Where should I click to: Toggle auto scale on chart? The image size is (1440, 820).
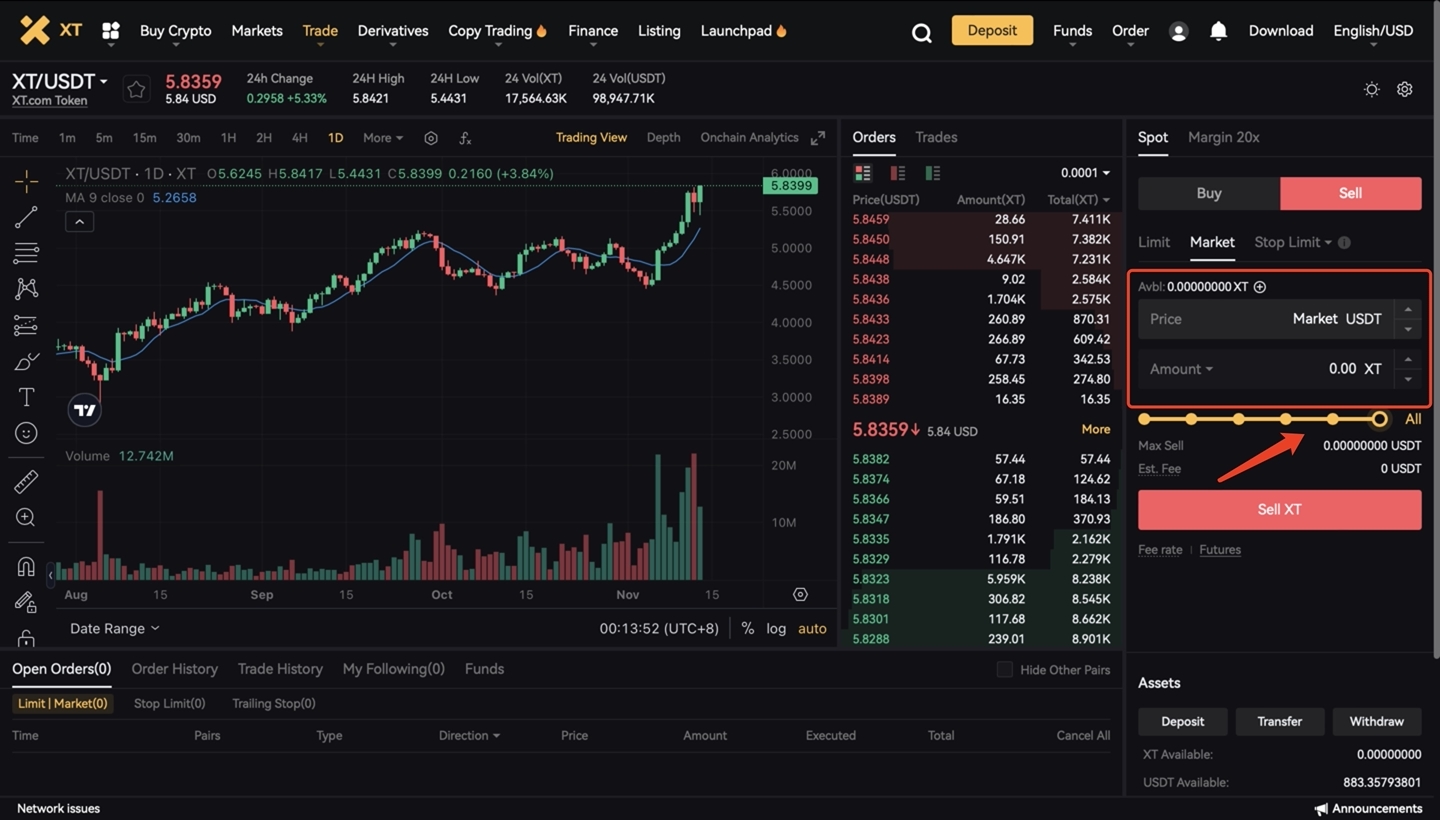point(812,628)
